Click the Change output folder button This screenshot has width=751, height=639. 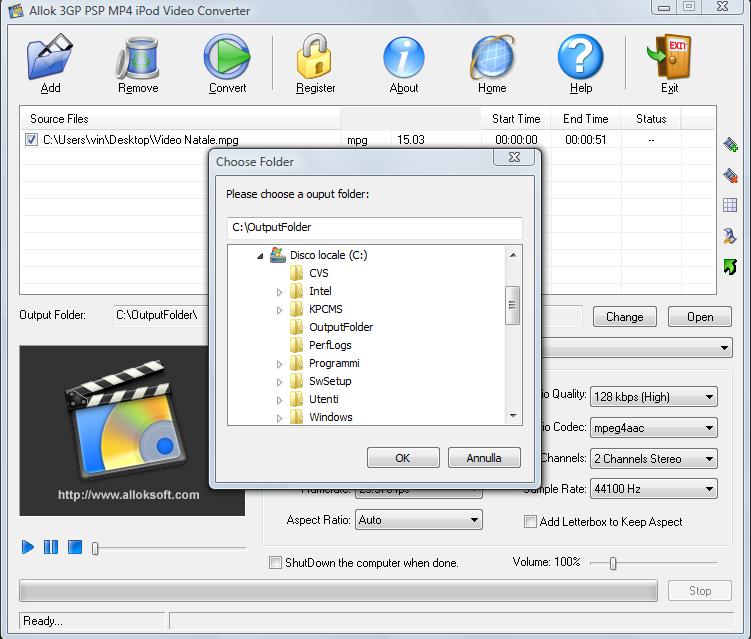tap(625, 317)
